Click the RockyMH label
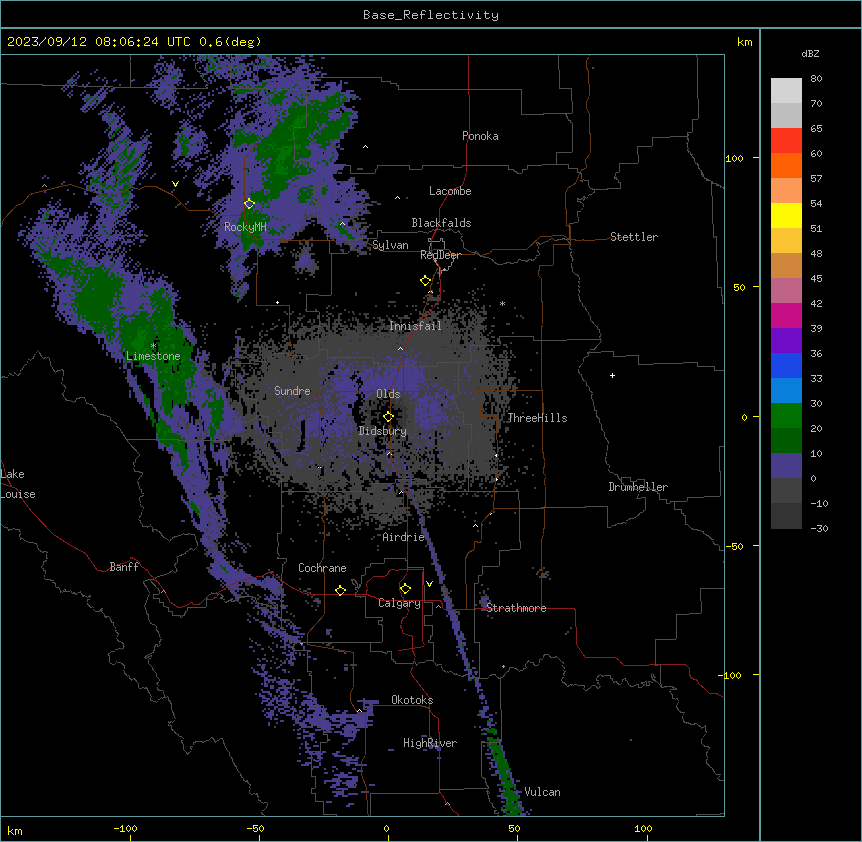862x842 pixels. [245, 226]
